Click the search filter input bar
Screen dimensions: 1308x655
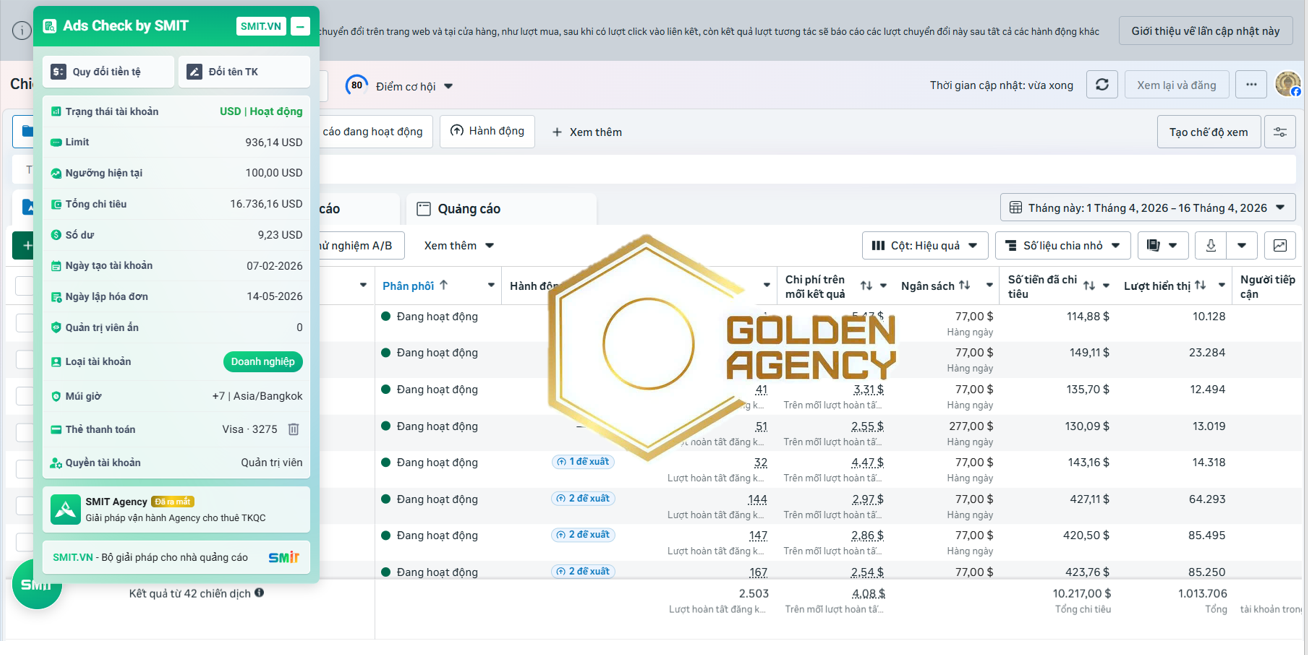(x=806, y=170)
